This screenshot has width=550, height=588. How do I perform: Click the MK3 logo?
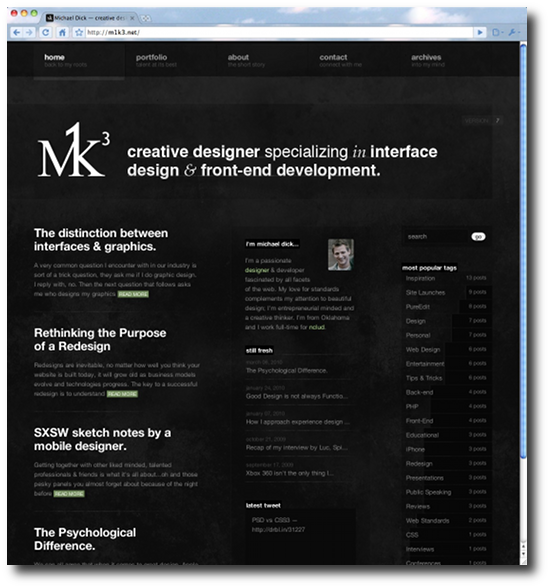point(73,150)
